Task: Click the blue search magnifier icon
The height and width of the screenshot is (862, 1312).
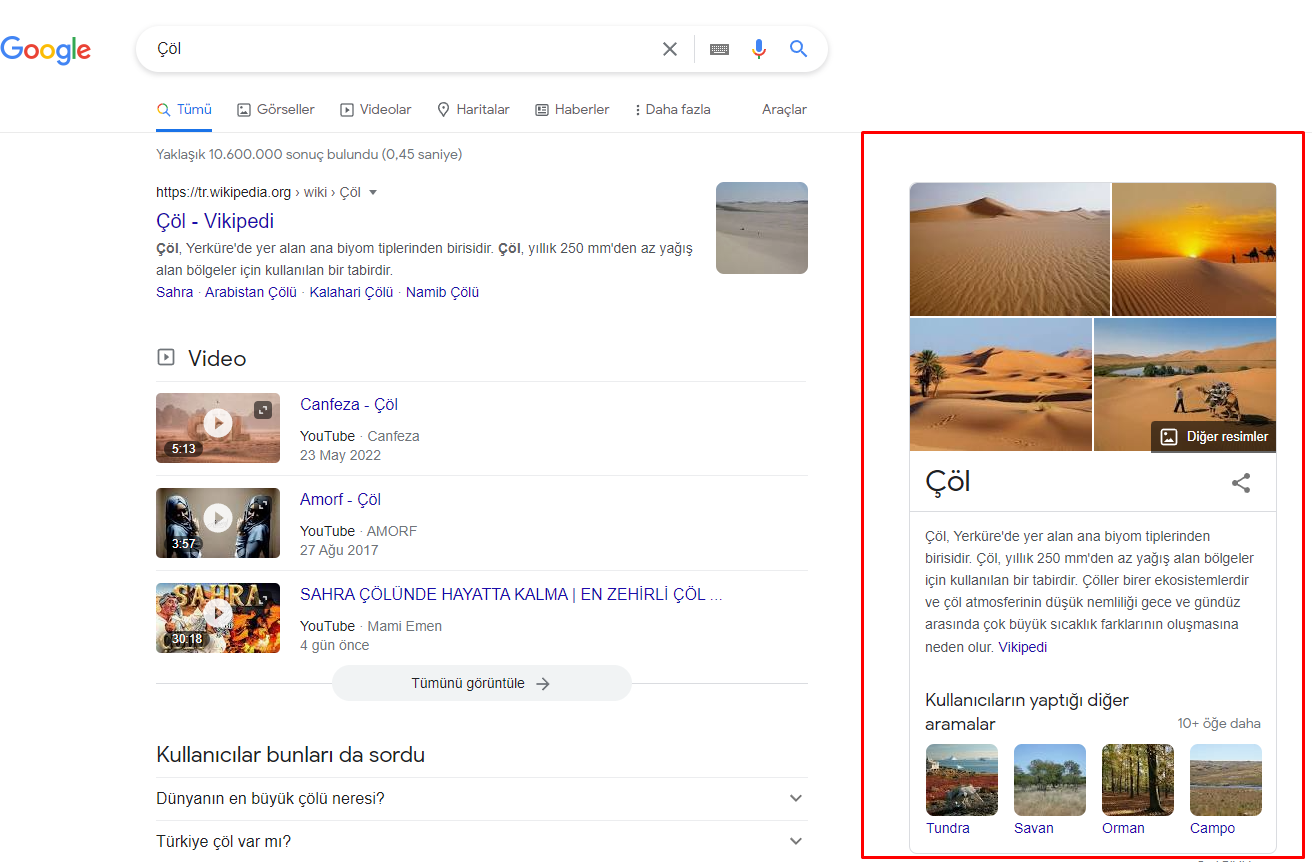Action: 798,49
